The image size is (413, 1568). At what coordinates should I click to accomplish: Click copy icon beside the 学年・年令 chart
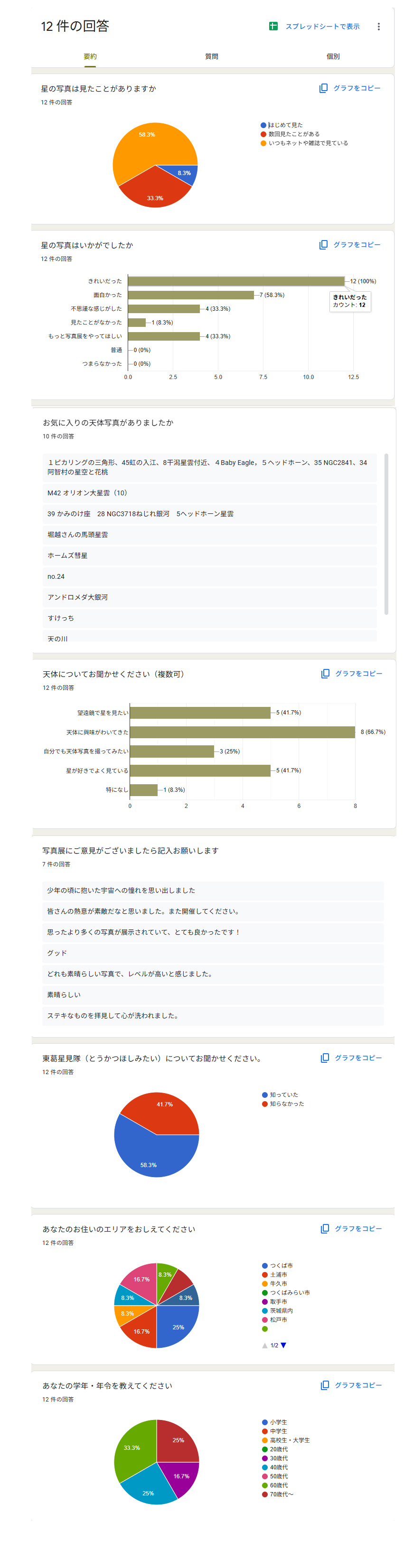(325, 1385)
